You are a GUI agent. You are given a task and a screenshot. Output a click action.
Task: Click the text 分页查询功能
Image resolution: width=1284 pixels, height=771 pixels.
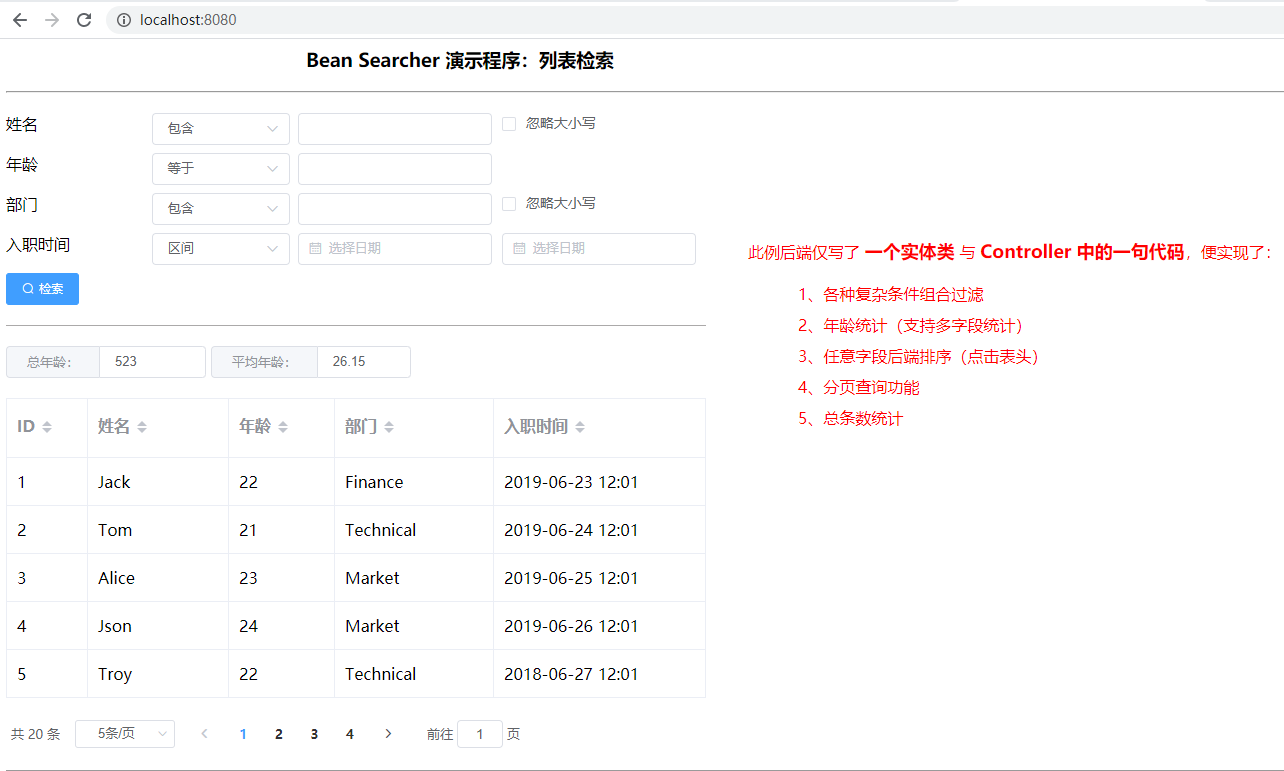(871, 388)
